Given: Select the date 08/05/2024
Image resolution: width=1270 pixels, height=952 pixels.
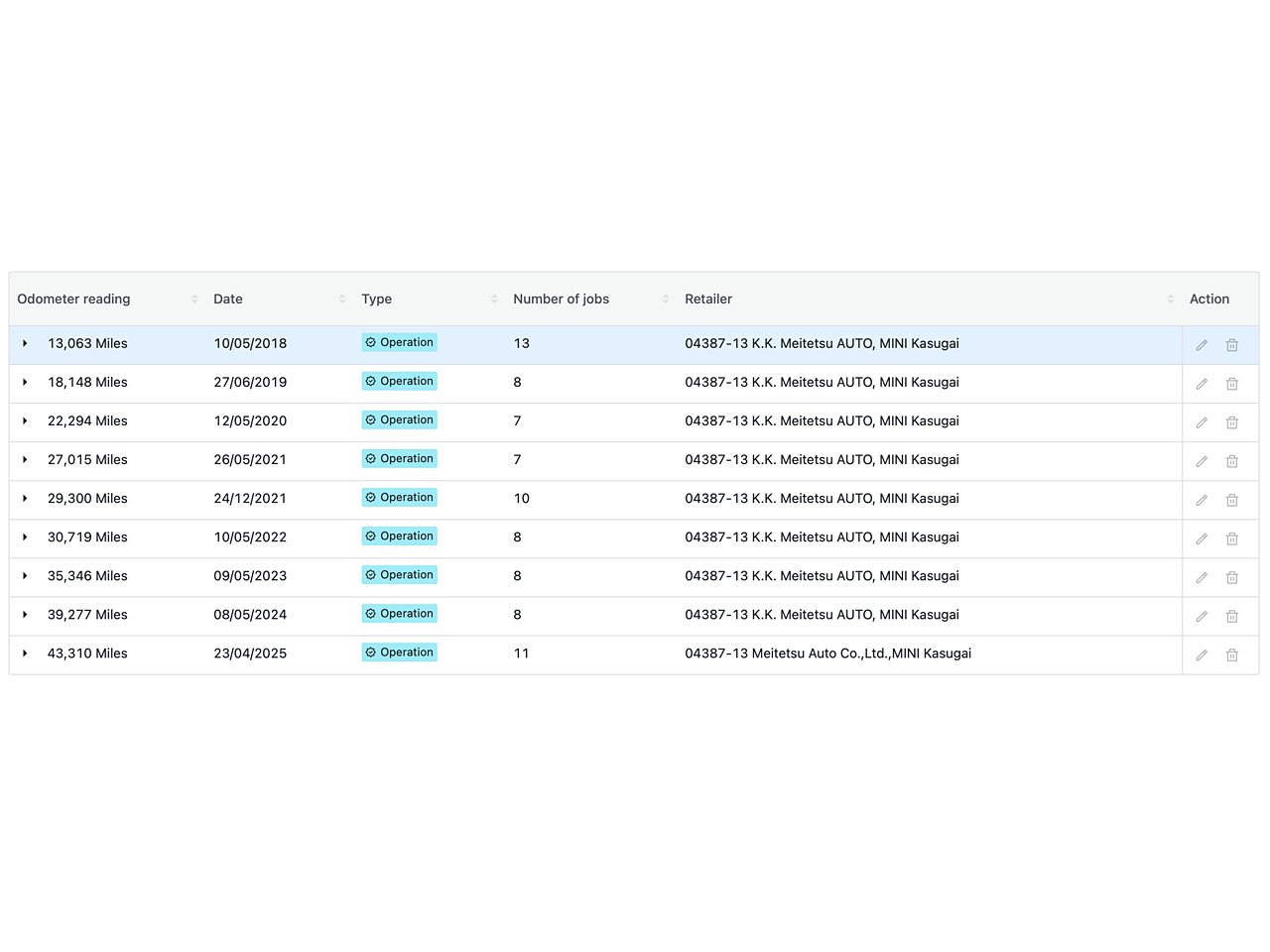Looking at the screenshot, I should [x=250, y=614].
